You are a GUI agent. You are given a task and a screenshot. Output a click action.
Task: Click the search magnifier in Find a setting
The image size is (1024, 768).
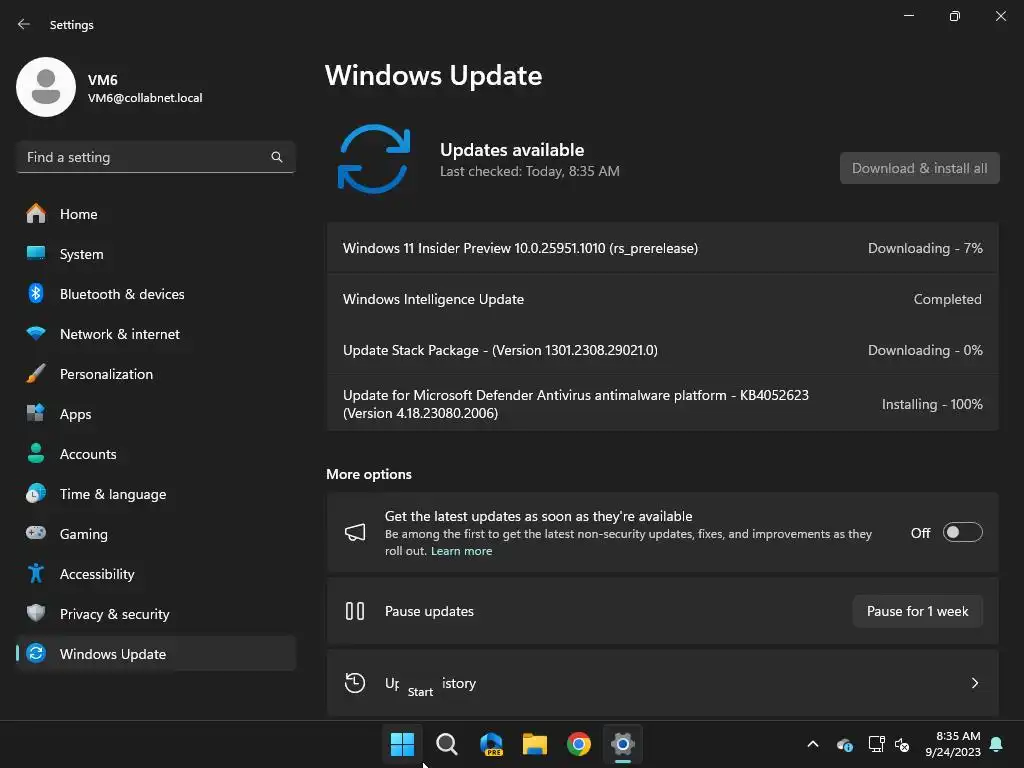(277, 157)
